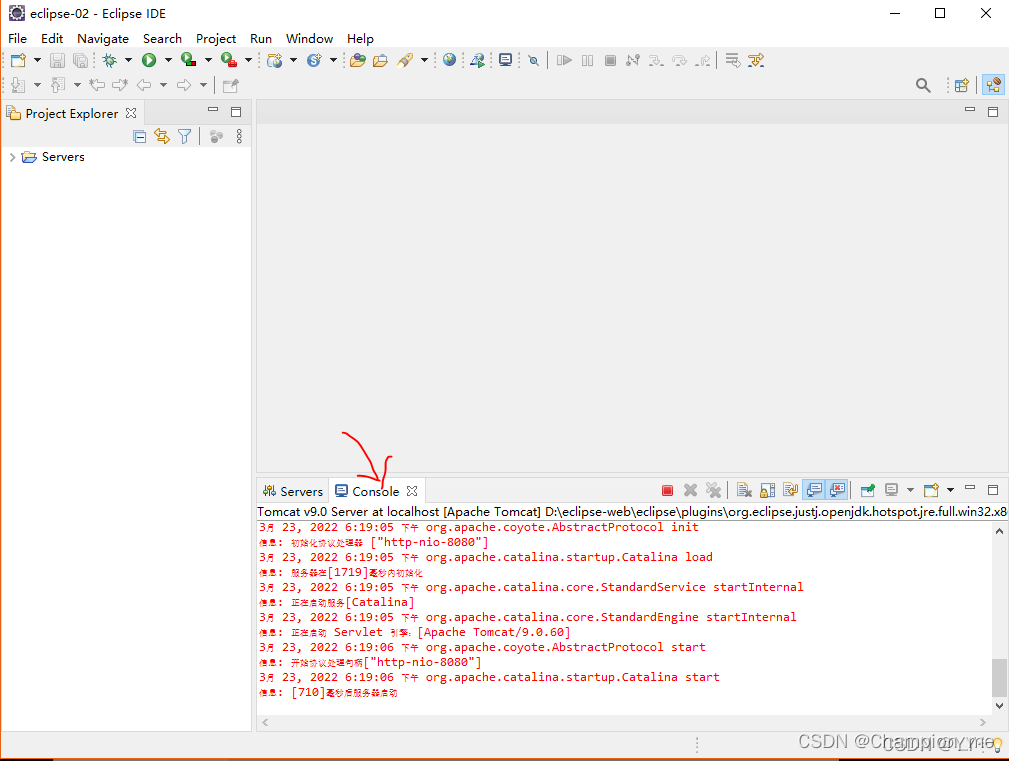Click the Save toolbar icon
Image resolution: width=1009 pixels, height=761 pixels.
pos(57,60)
